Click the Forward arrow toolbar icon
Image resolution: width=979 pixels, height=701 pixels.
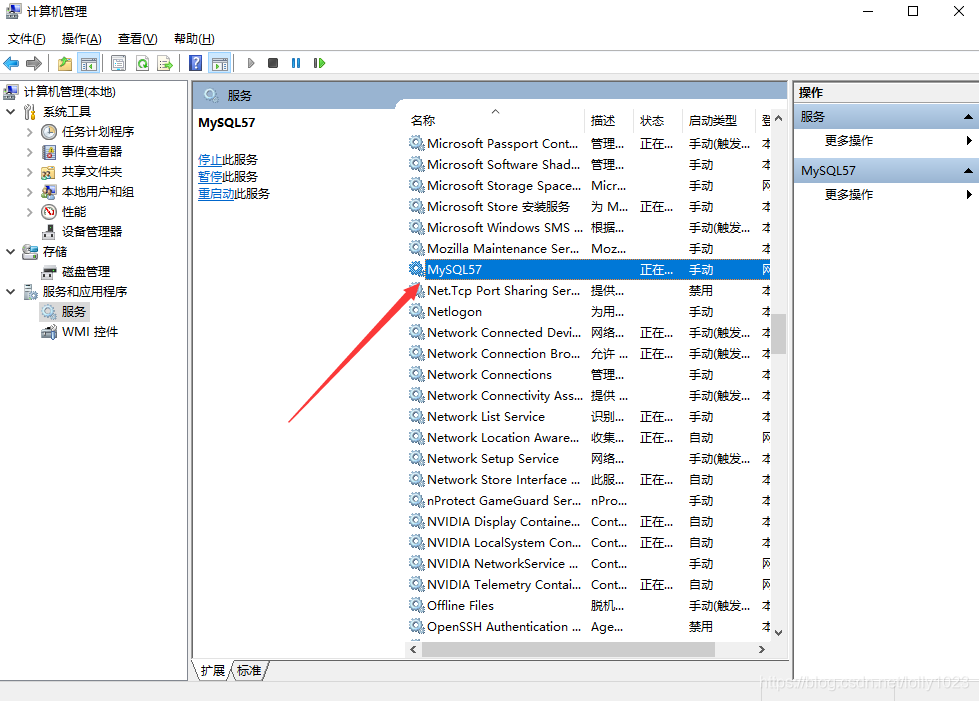(x=34, y=63)
